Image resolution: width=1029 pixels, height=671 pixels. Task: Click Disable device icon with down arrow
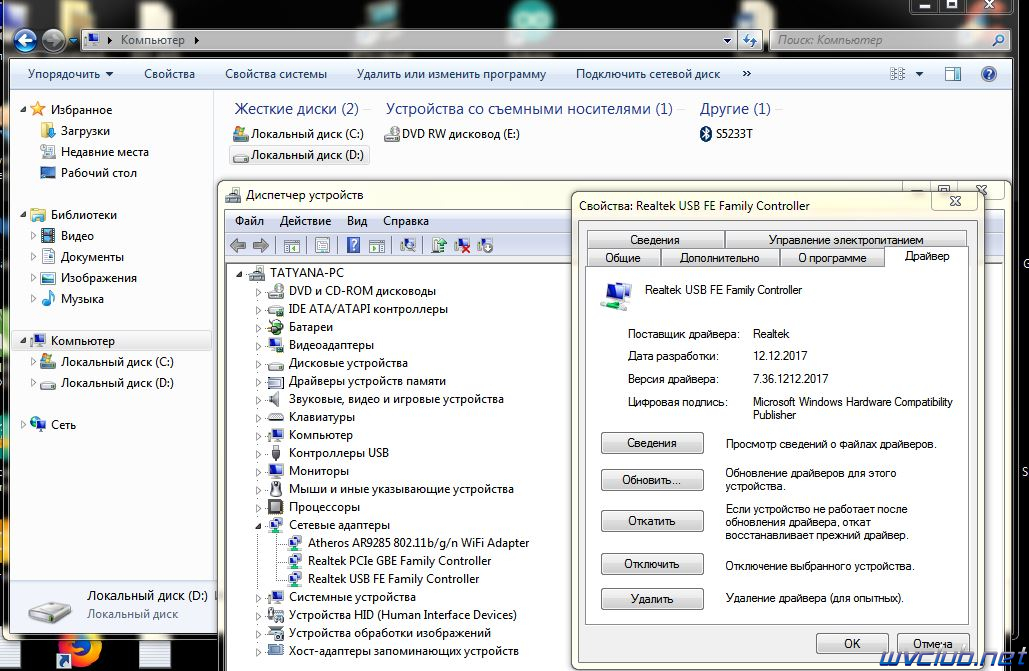[485, 246]
